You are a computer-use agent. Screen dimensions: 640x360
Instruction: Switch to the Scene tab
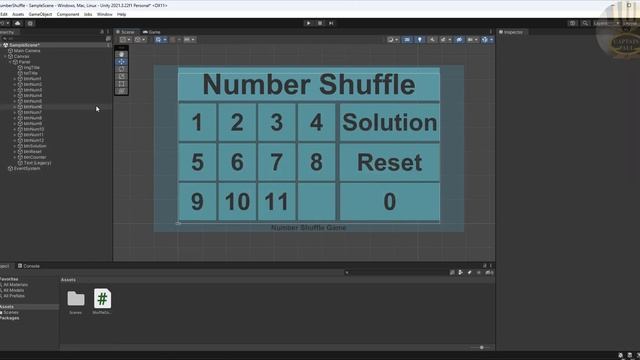tap(126, 32)
